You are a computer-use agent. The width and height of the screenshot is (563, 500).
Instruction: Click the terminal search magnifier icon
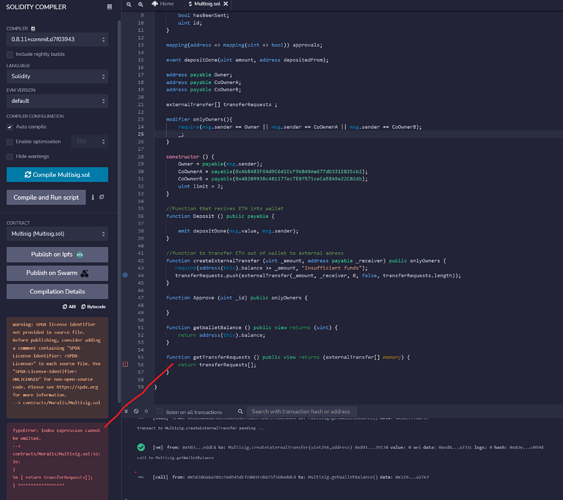click(240, 411)
